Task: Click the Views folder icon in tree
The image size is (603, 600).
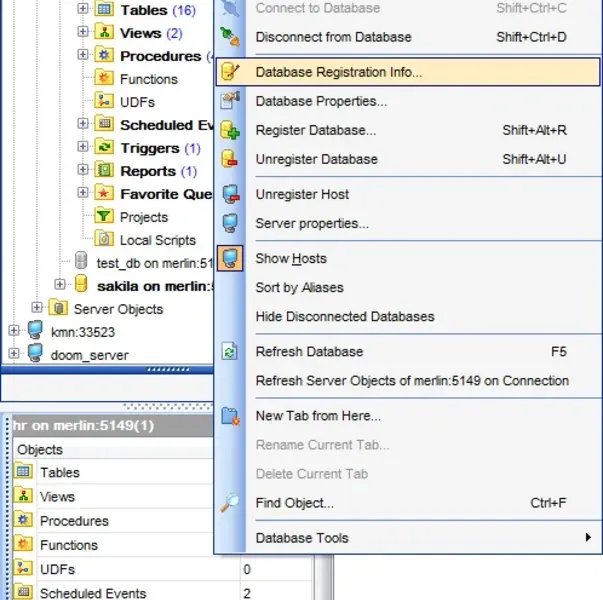Action: [x=104, y=32]
